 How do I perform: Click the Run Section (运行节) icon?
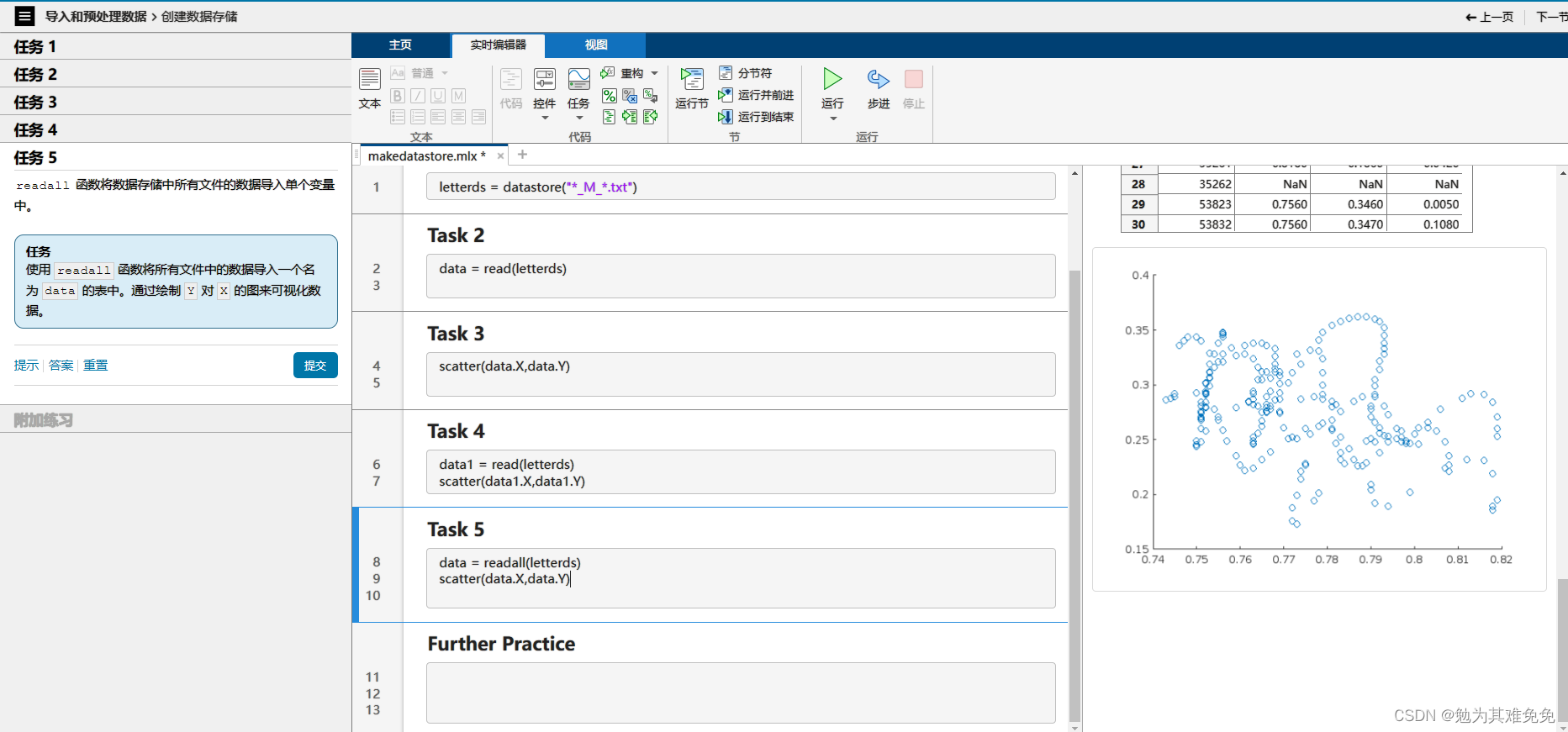692,80
